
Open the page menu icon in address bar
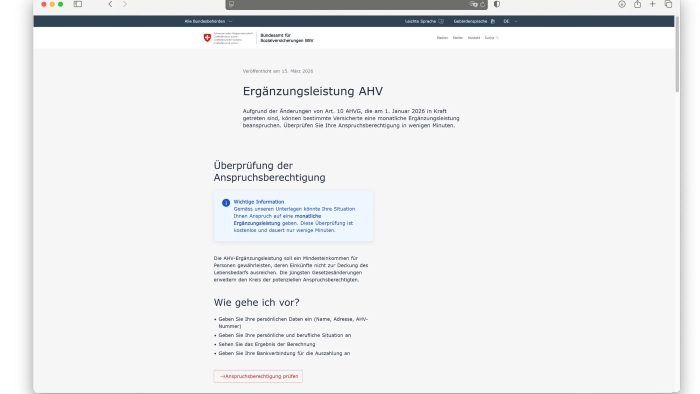(x=231, y=4)
